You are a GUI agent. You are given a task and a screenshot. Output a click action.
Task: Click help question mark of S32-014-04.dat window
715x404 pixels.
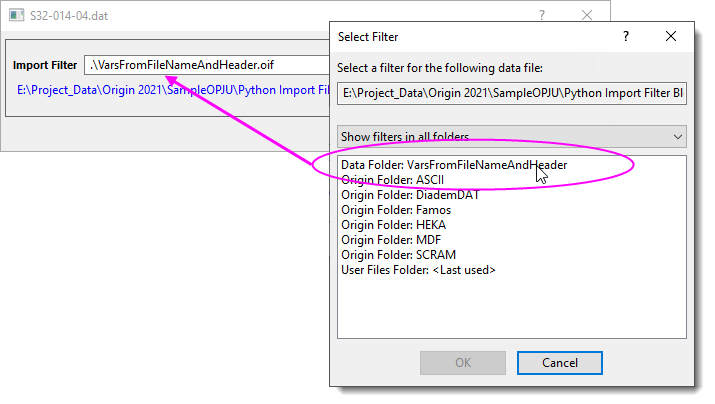(541, 16)
